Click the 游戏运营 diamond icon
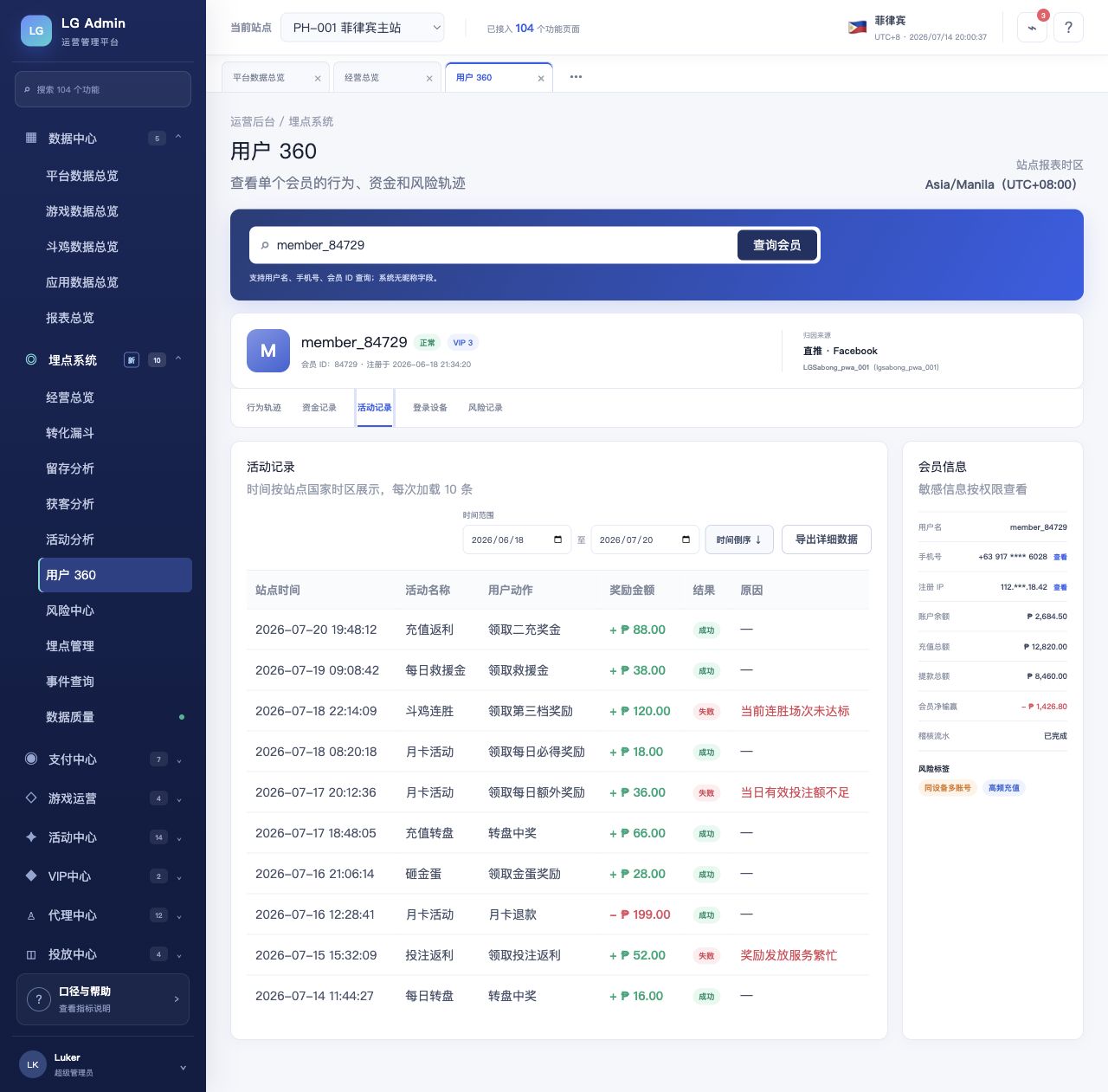Viewport: 1108px width, 1092px height. pyautogui.click(x=31, y=798)
